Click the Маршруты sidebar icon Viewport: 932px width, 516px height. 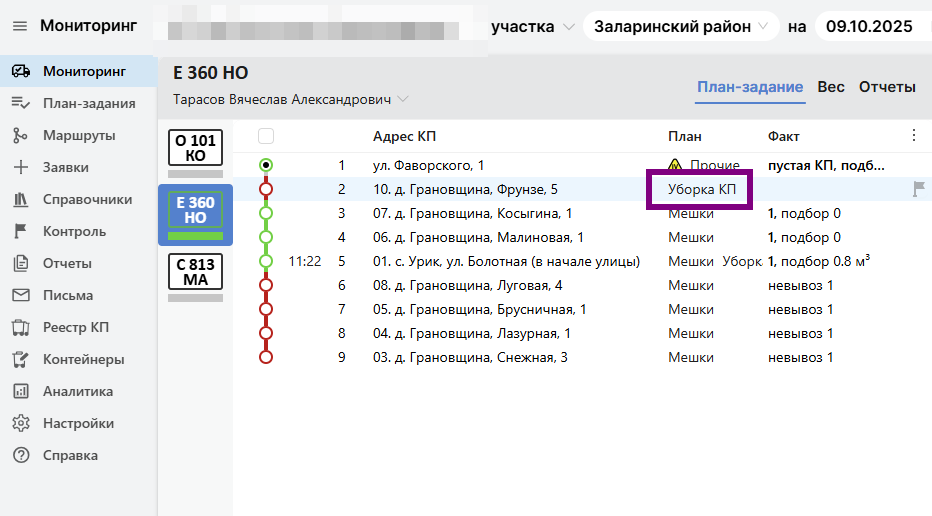pos(19,135)
